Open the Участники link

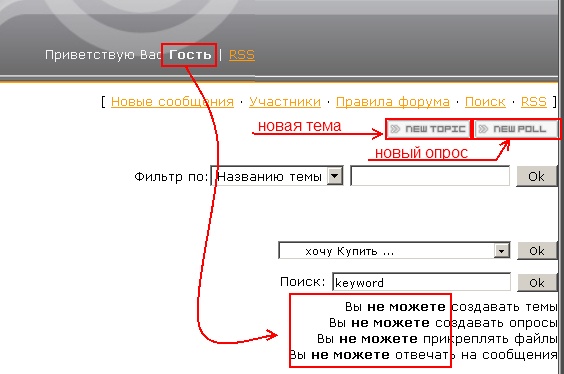point(285,102)
